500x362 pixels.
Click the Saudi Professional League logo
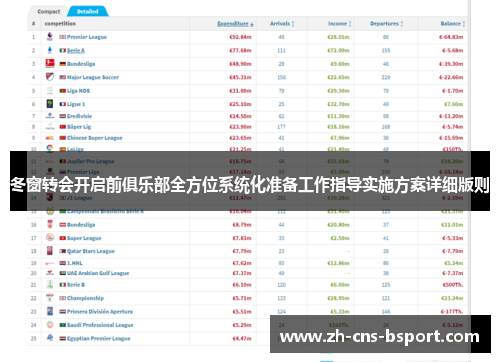click(x=50, y=325)
